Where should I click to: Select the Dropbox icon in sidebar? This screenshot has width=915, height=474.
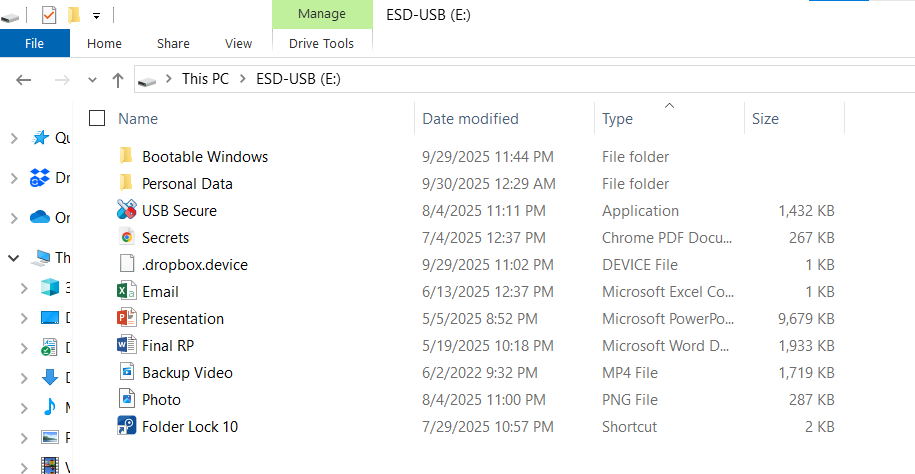pos(40,177)
